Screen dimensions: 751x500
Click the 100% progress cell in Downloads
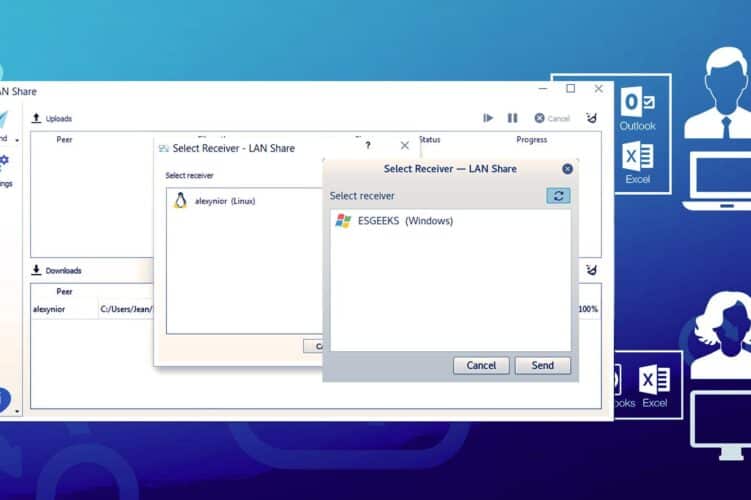coord(588,309)
